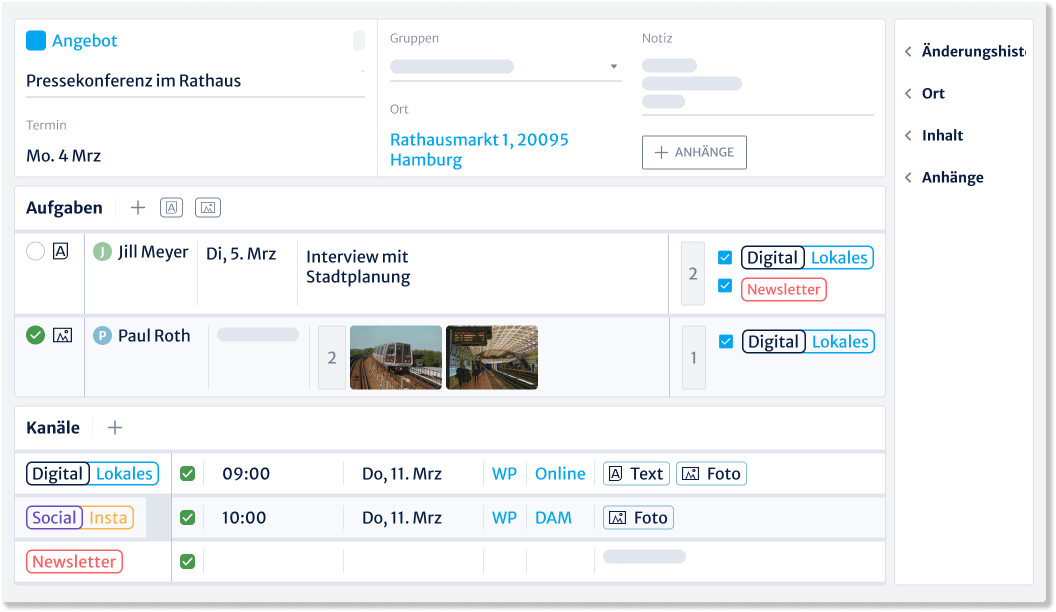Click the ANHÄNGE button
This screenshot has height=612, width=1056.
click(694, 152)
